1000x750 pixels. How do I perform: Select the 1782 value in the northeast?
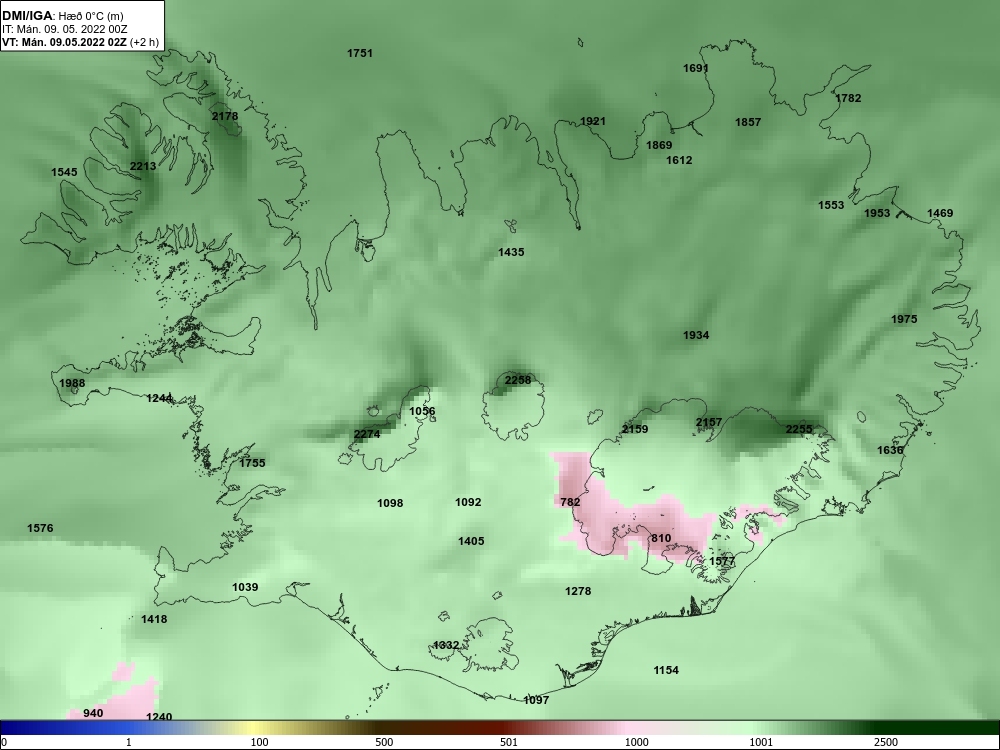[x=848, y=98]
